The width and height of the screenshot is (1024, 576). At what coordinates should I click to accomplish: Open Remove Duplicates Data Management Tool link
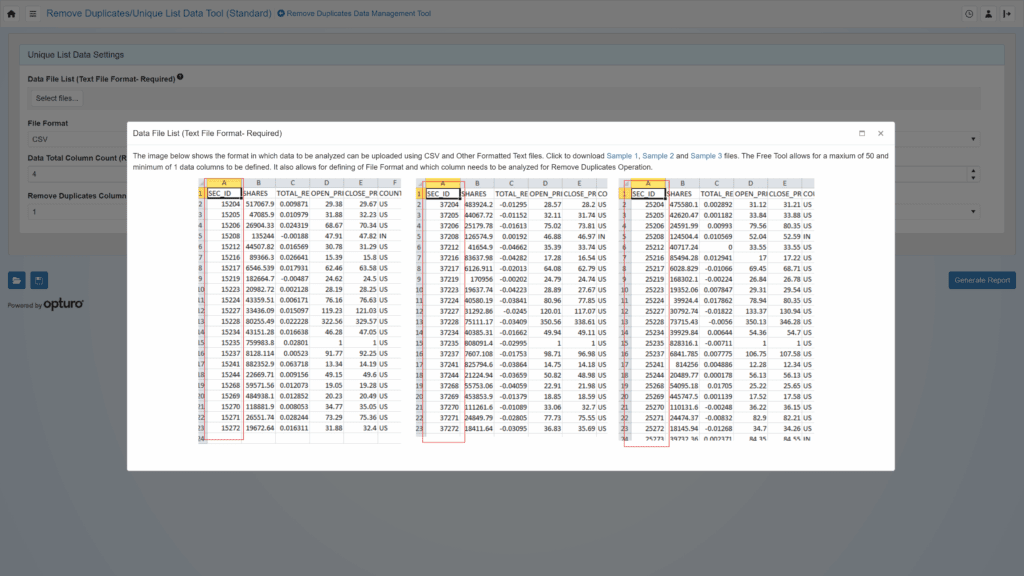pos(354,14)
